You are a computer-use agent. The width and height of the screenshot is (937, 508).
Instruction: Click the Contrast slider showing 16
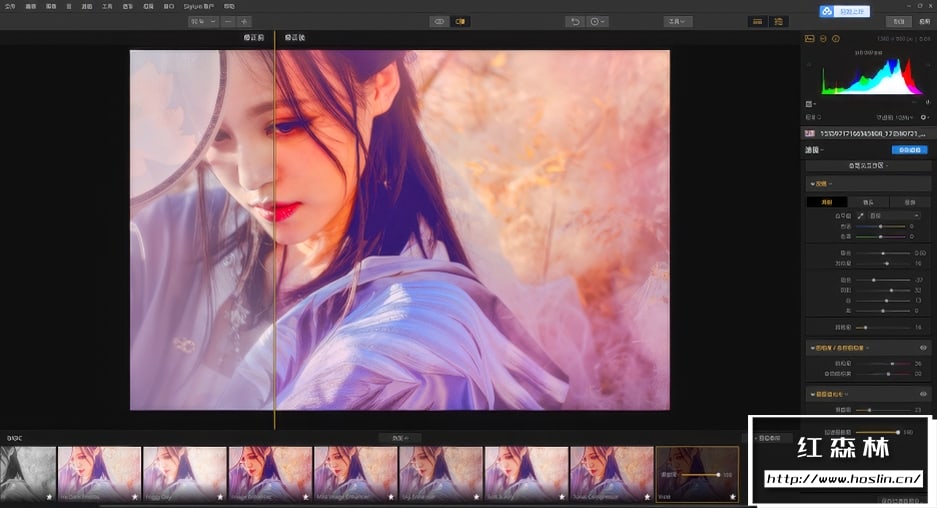[x=883, y=263]
